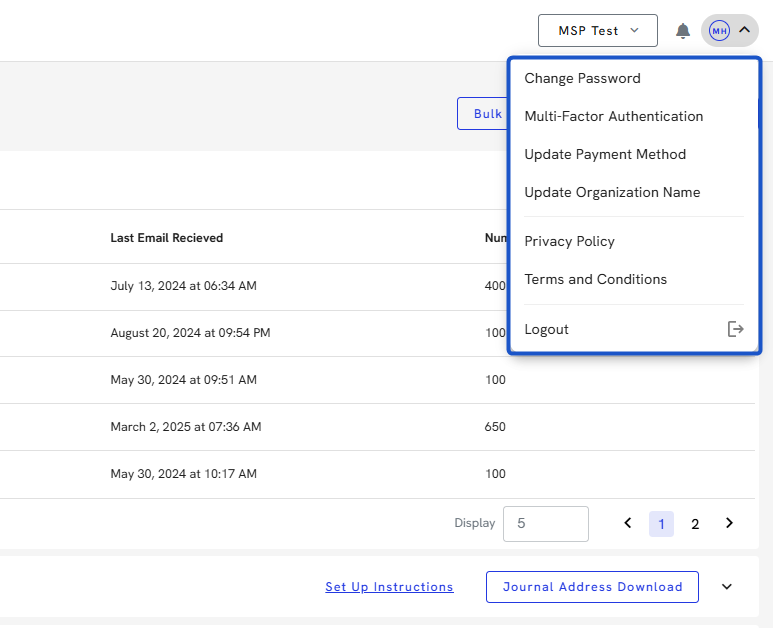Open the Privacy Policy
Image resolution: width=773 pixels, height=628 pixels.
569,241
